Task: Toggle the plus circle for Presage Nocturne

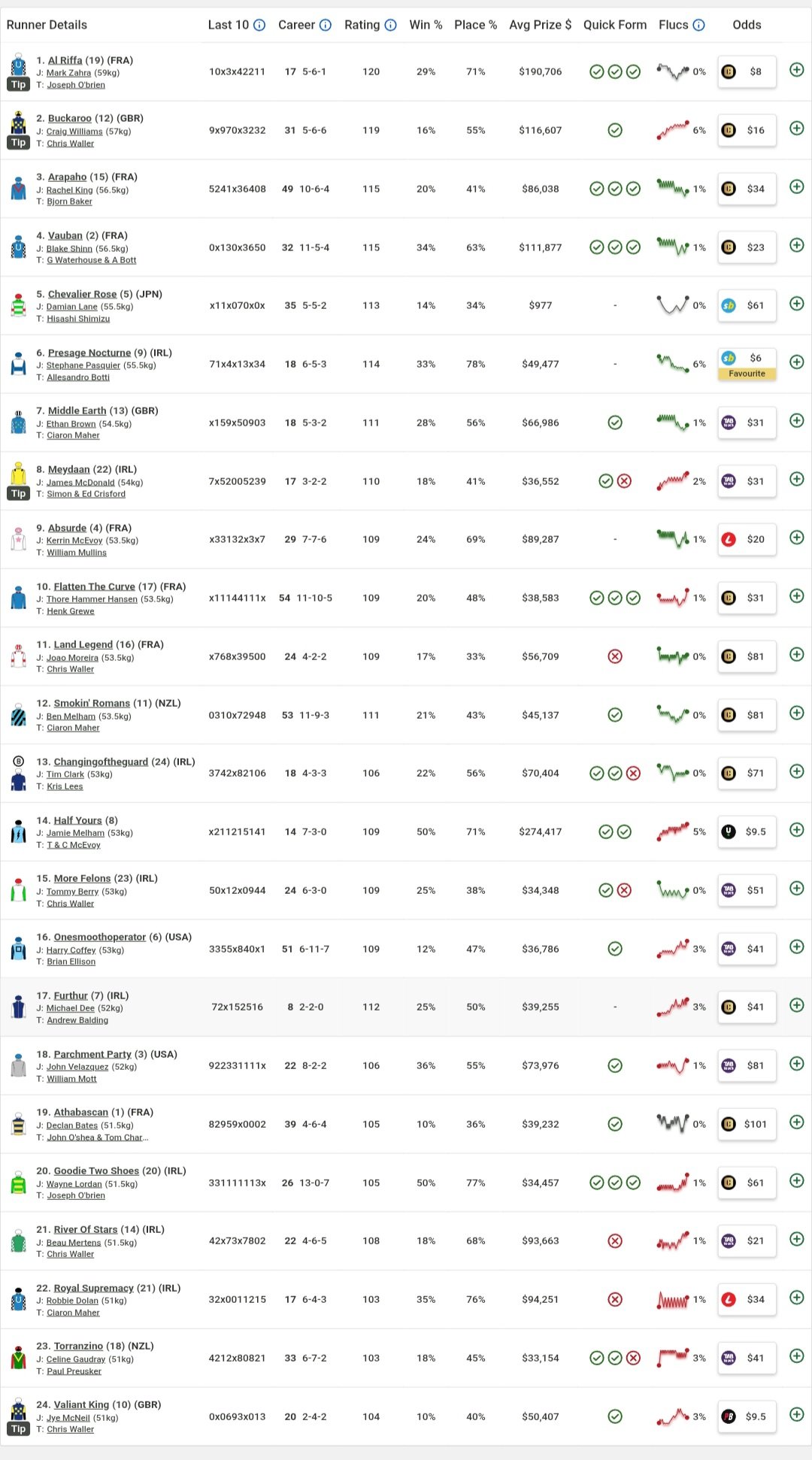Action: [797, 362]
